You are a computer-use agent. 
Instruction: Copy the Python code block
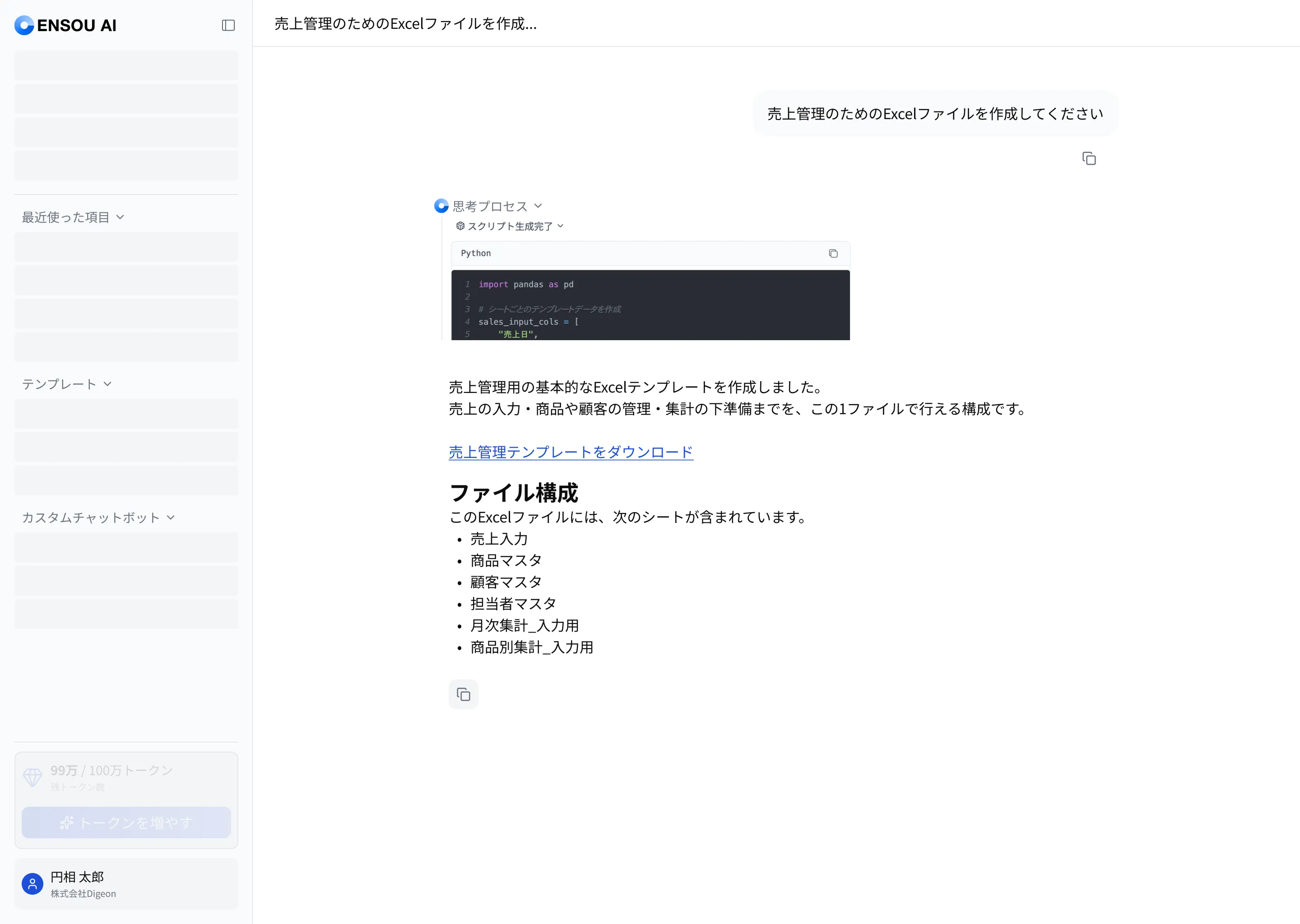click(833, 254)
